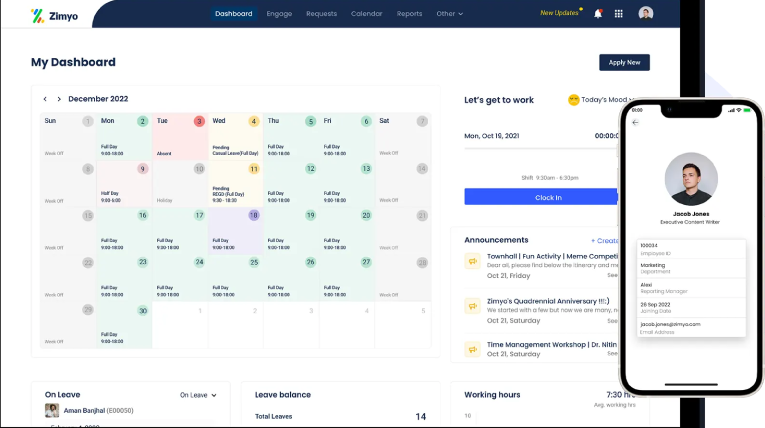This screenshot has height=428, width=765.
Task: Click the Today's Mood emoji
Action: pyautogui.click(x=573, y=100)
